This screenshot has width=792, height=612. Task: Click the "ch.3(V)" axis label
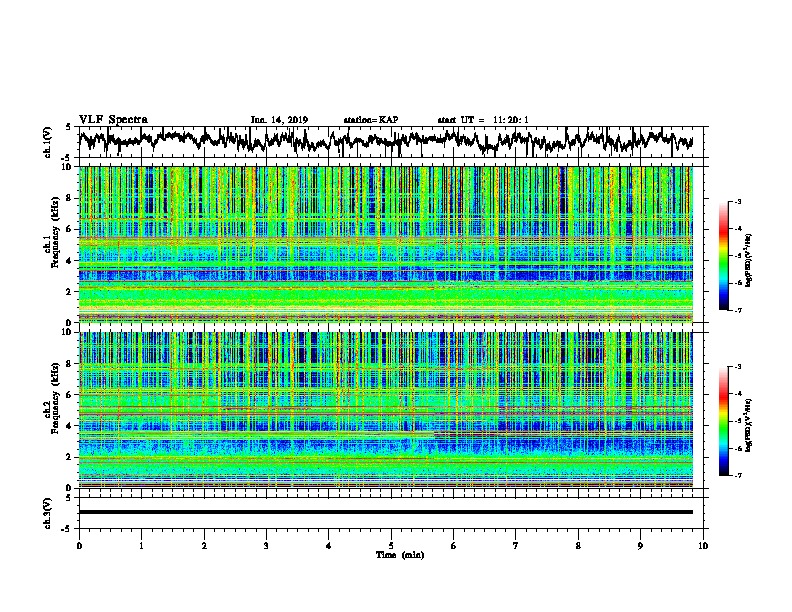coord(48,514)
